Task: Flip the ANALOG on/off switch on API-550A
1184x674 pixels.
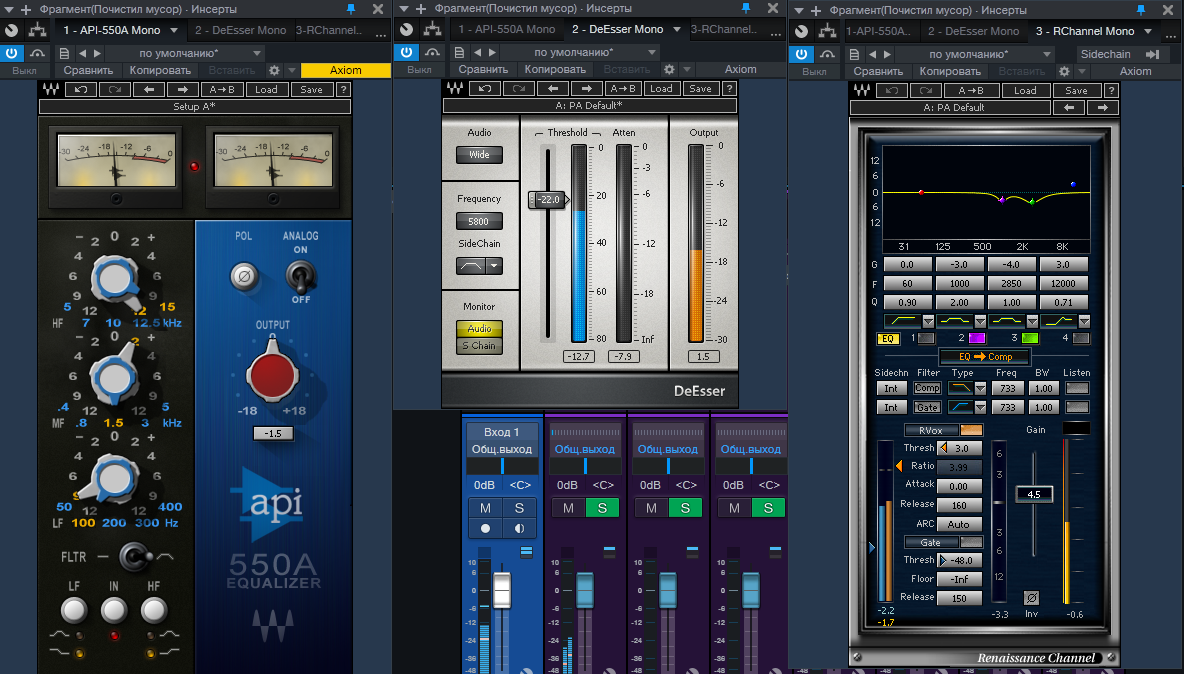Action: [301, 276]
